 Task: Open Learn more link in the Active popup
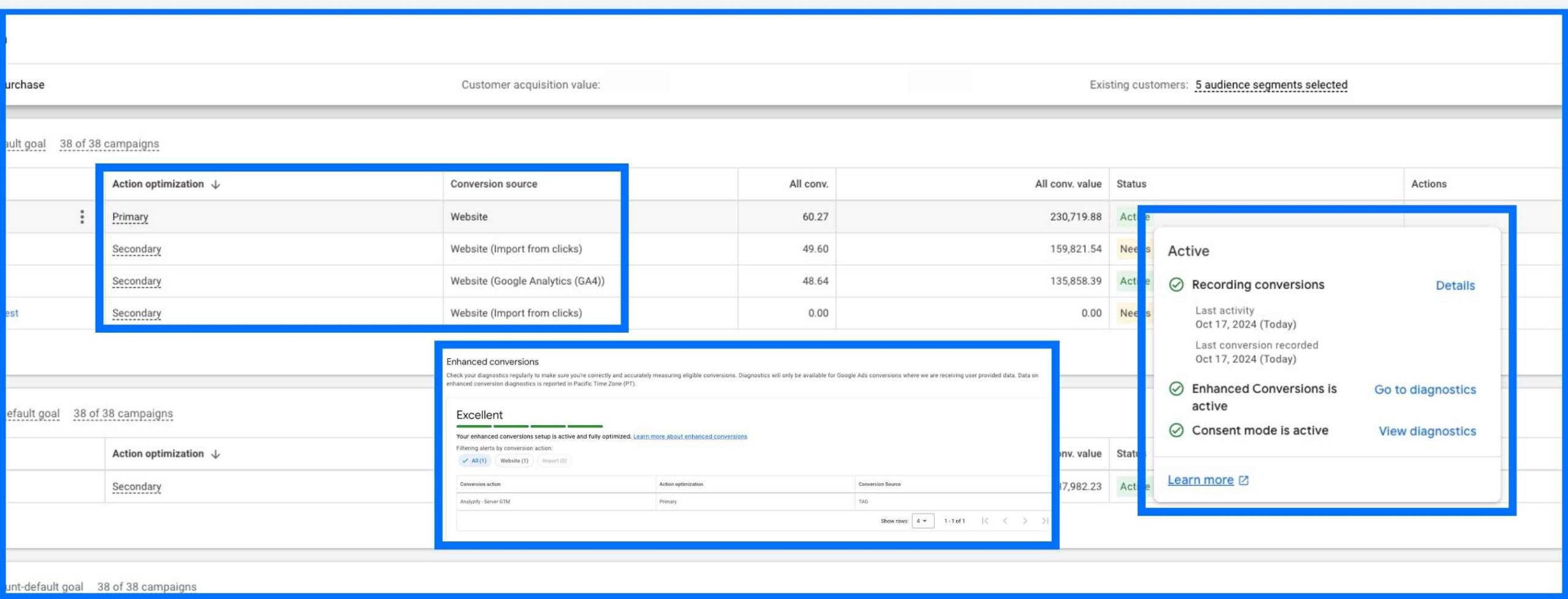point(1200,480)
